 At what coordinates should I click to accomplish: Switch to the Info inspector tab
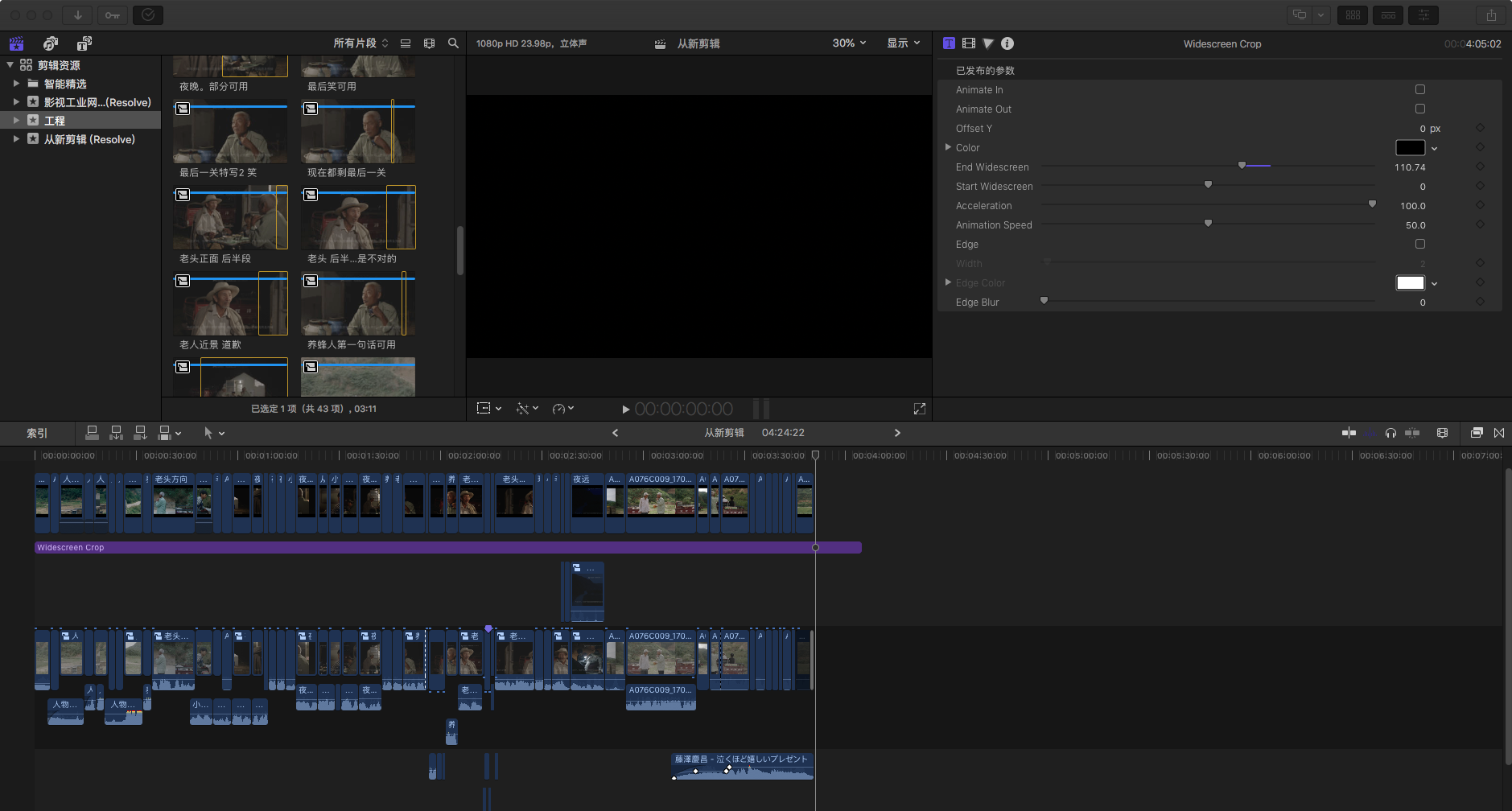pos(1007,43)
